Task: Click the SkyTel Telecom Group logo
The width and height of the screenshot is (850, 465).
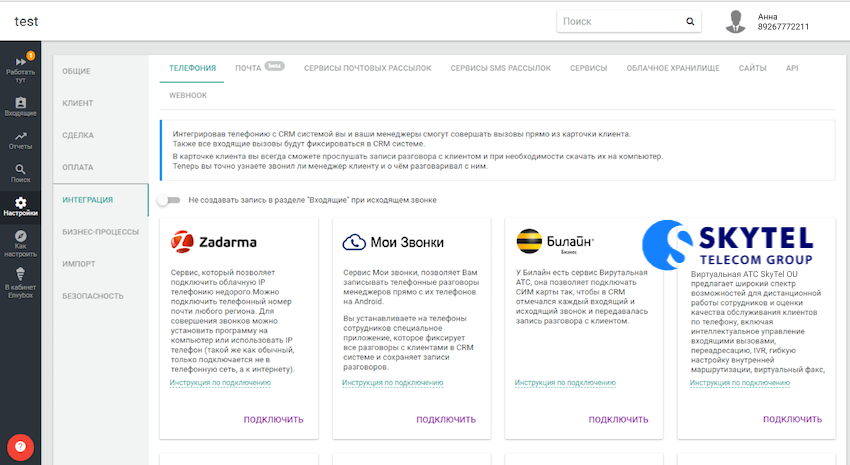Action: pyautogui.click(x=727, y=245)
